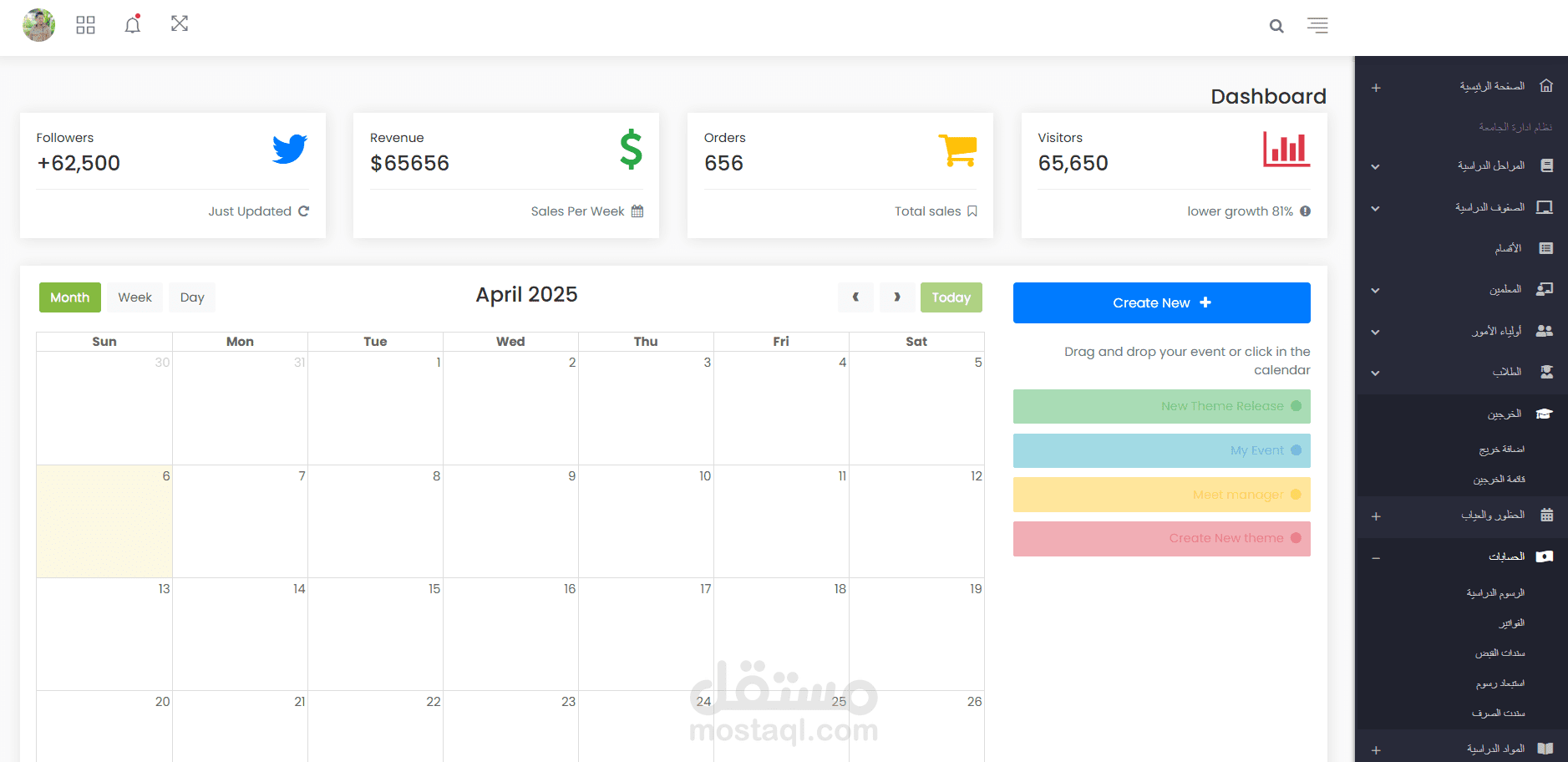This screenshot has height=762, width=1568.
Task: Switch calendar to Day view
Action: (192, 297)
